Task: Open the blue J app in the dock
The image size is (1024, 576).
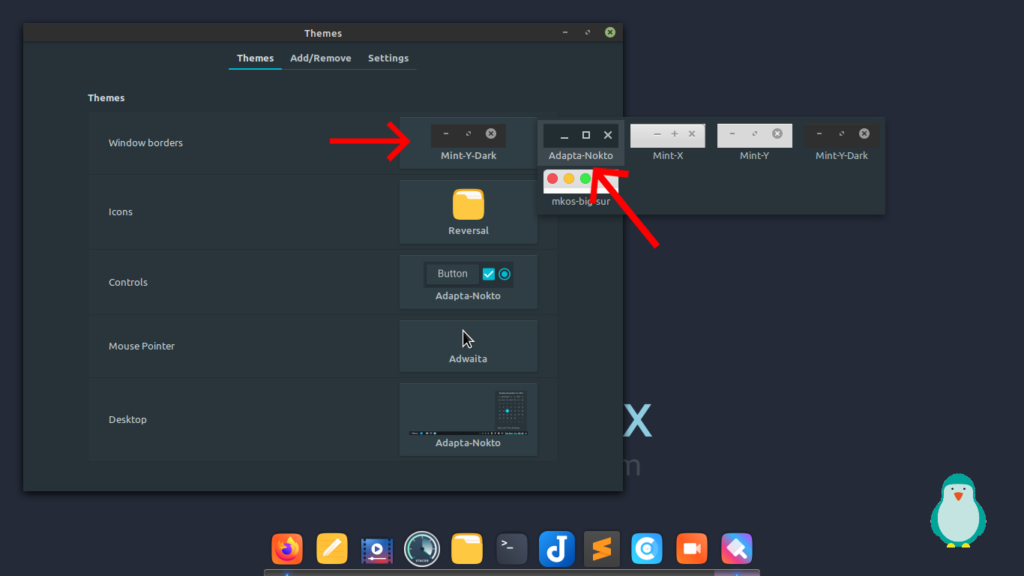Action: tap(556, 549)
